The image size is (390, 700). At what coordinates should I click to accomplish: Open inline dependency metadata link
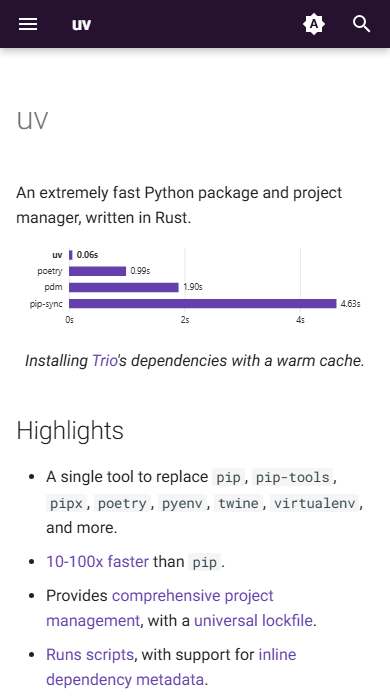click(171, 667)
